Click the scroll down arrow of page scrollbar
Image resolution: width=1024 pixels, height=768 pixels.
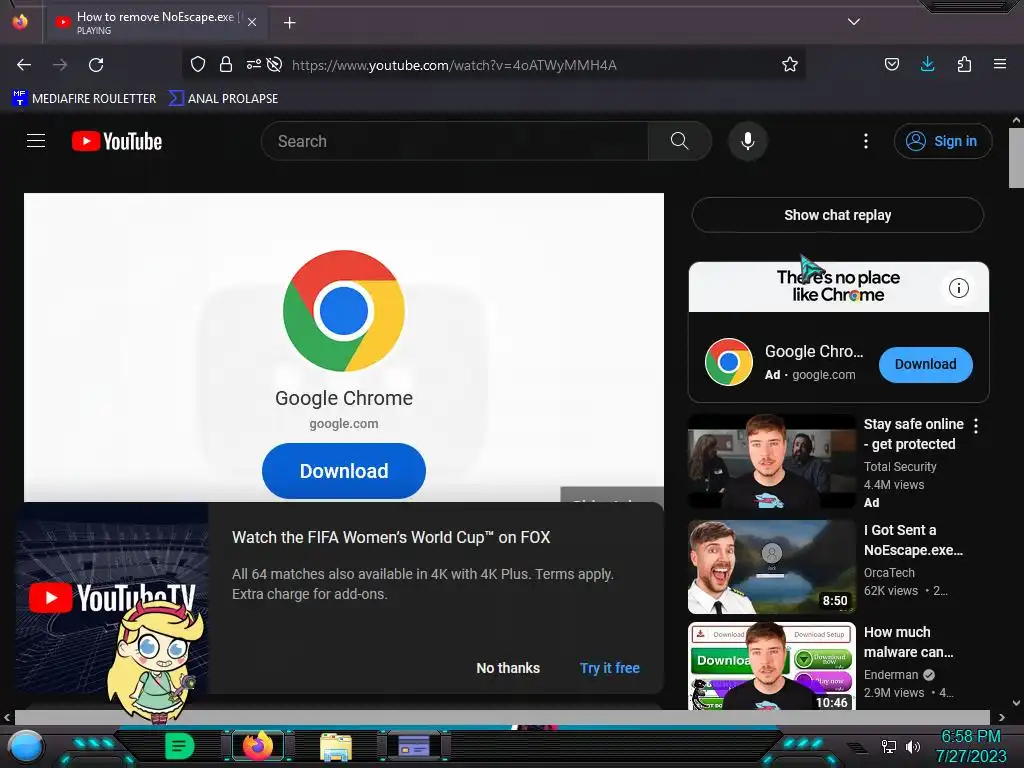1016,703
